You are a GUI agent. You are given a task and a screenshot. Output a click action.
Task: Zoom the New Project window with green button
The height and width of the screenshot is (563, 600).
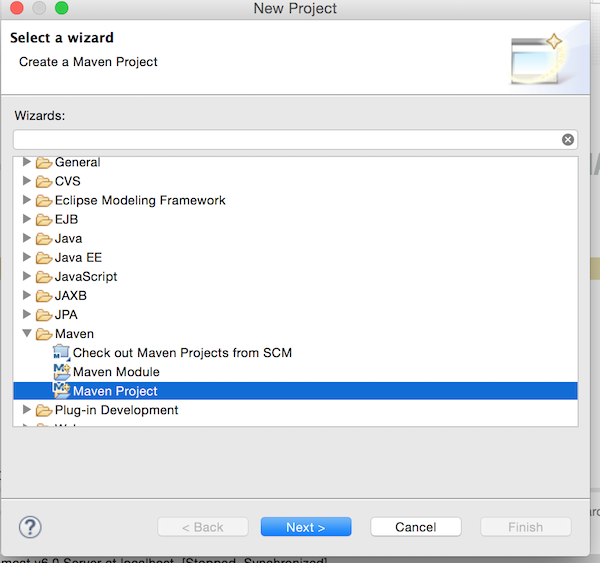coord(62,8)
